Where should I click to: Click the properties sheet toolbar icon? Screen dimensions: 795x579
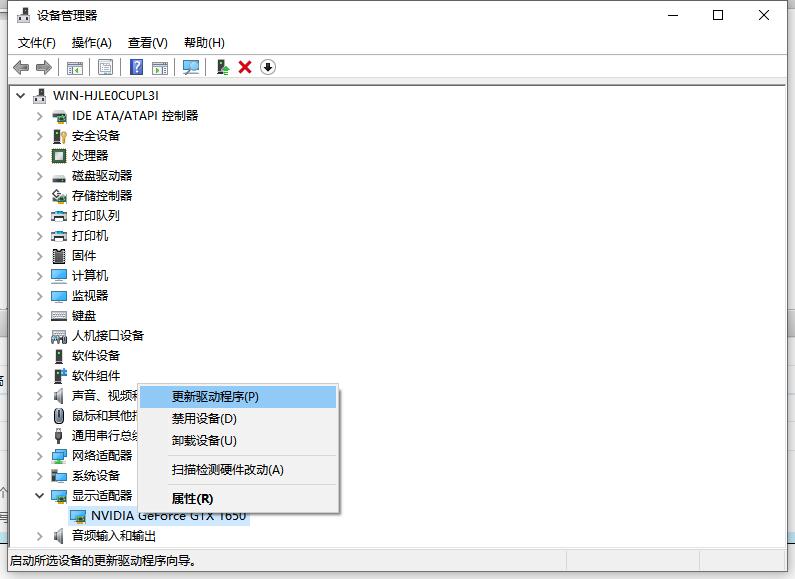coord(105,67)
